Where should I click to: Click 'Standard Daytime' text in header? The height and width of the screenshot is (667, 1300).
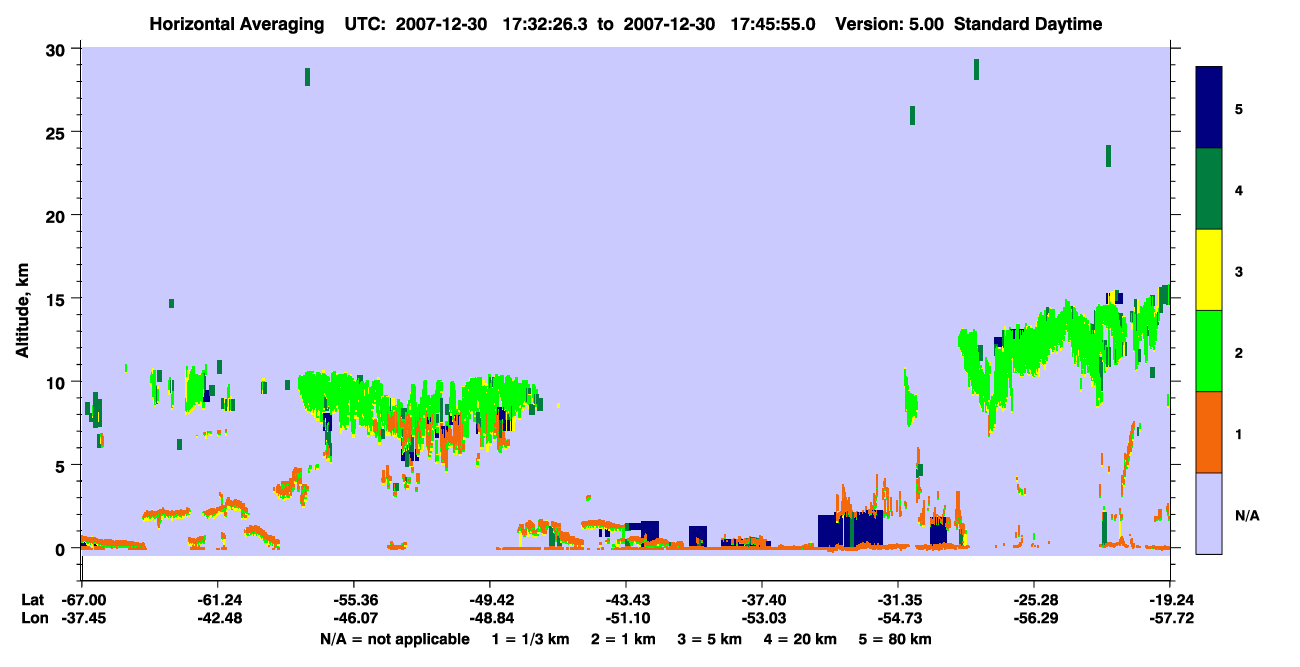pyautogui.click(x=1028, y=24)
